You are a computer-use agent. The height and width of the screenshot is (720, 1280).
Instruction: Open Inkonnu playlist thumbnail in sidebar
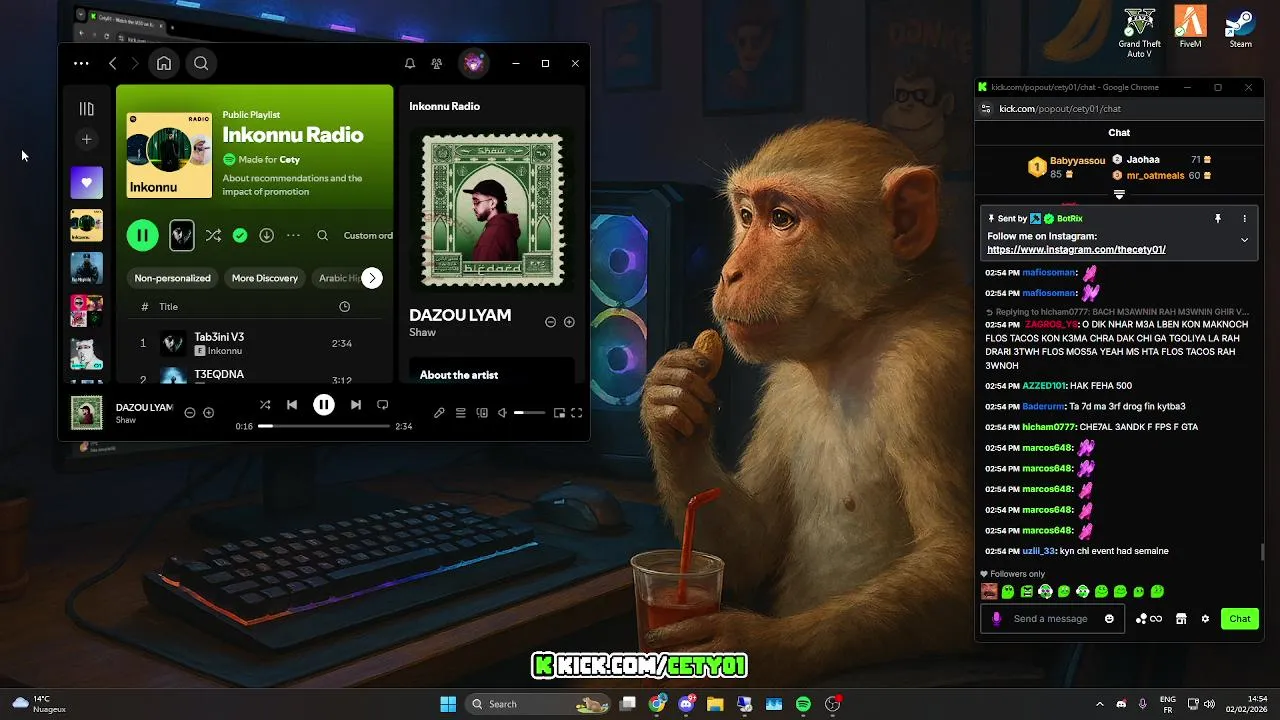(x=86, y=225)
